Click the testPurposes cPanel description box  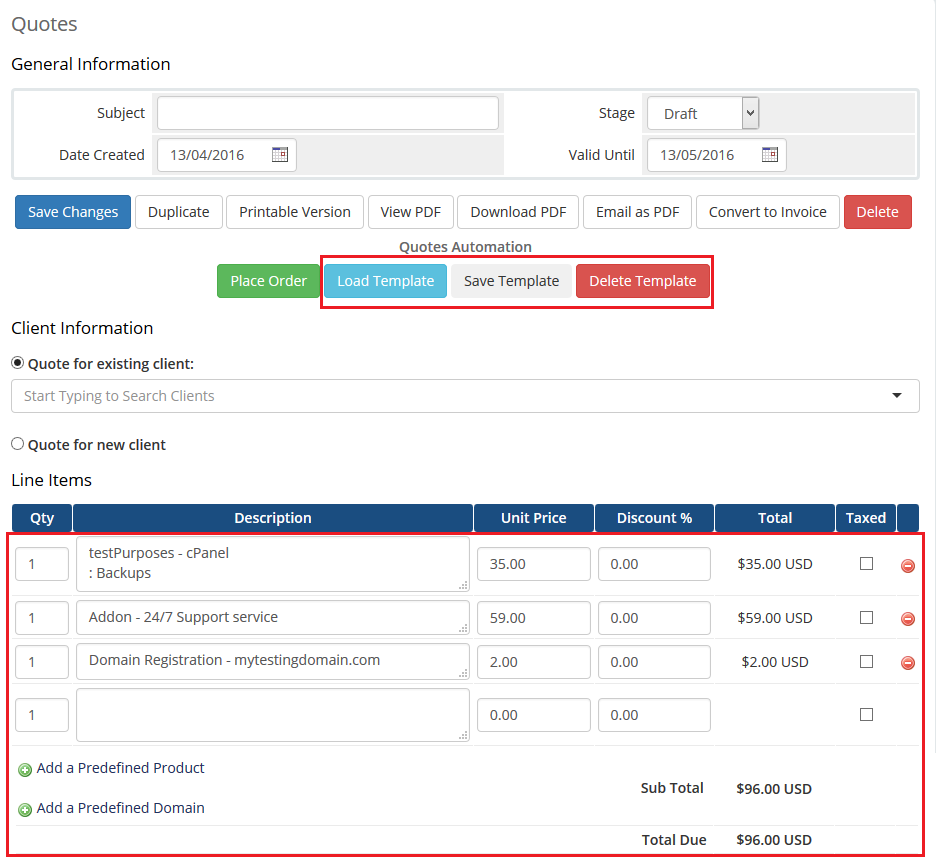pos(273,564)
